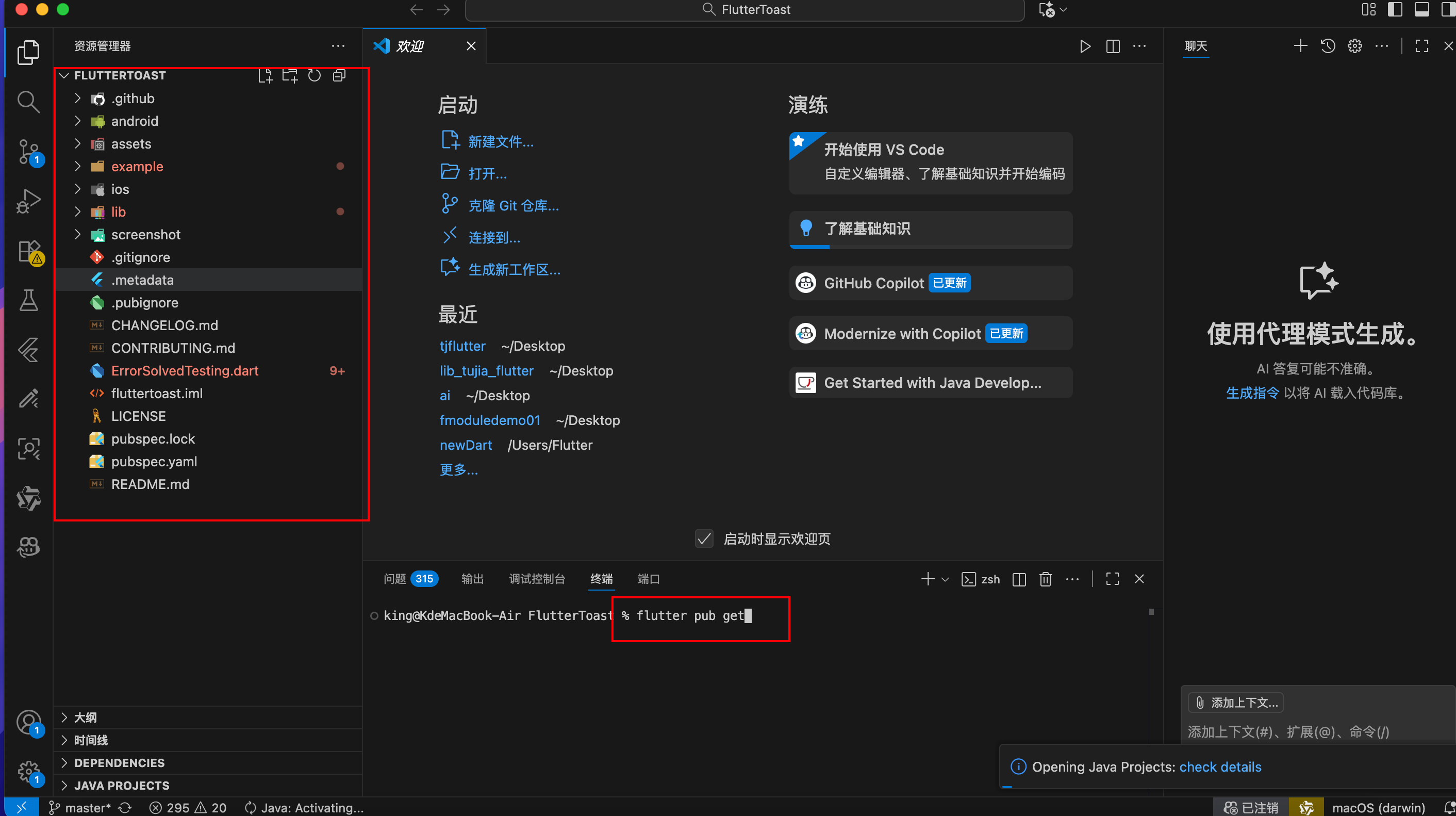
Task: Refresh the explorer file tree
Action: click(x=315, y=76)
